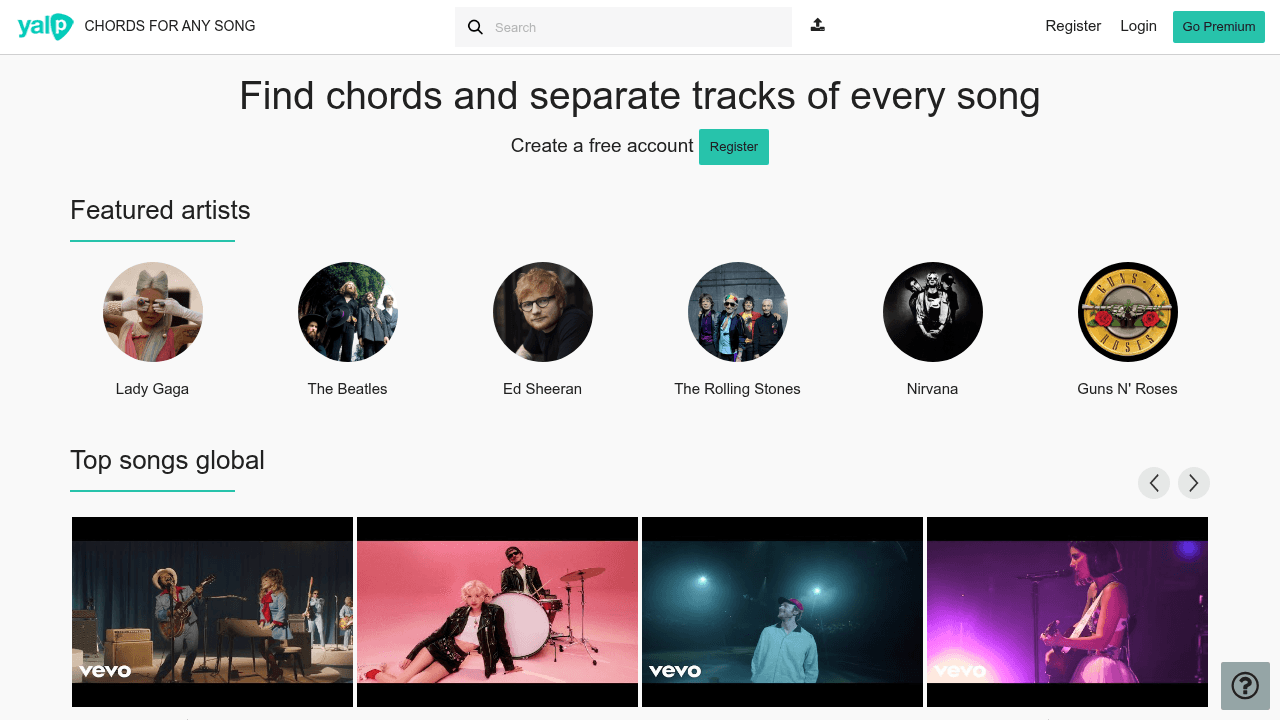This screenshot has width=1280, height=720.
Task: Open the Login link
Action: click(x=1138, y=26)
